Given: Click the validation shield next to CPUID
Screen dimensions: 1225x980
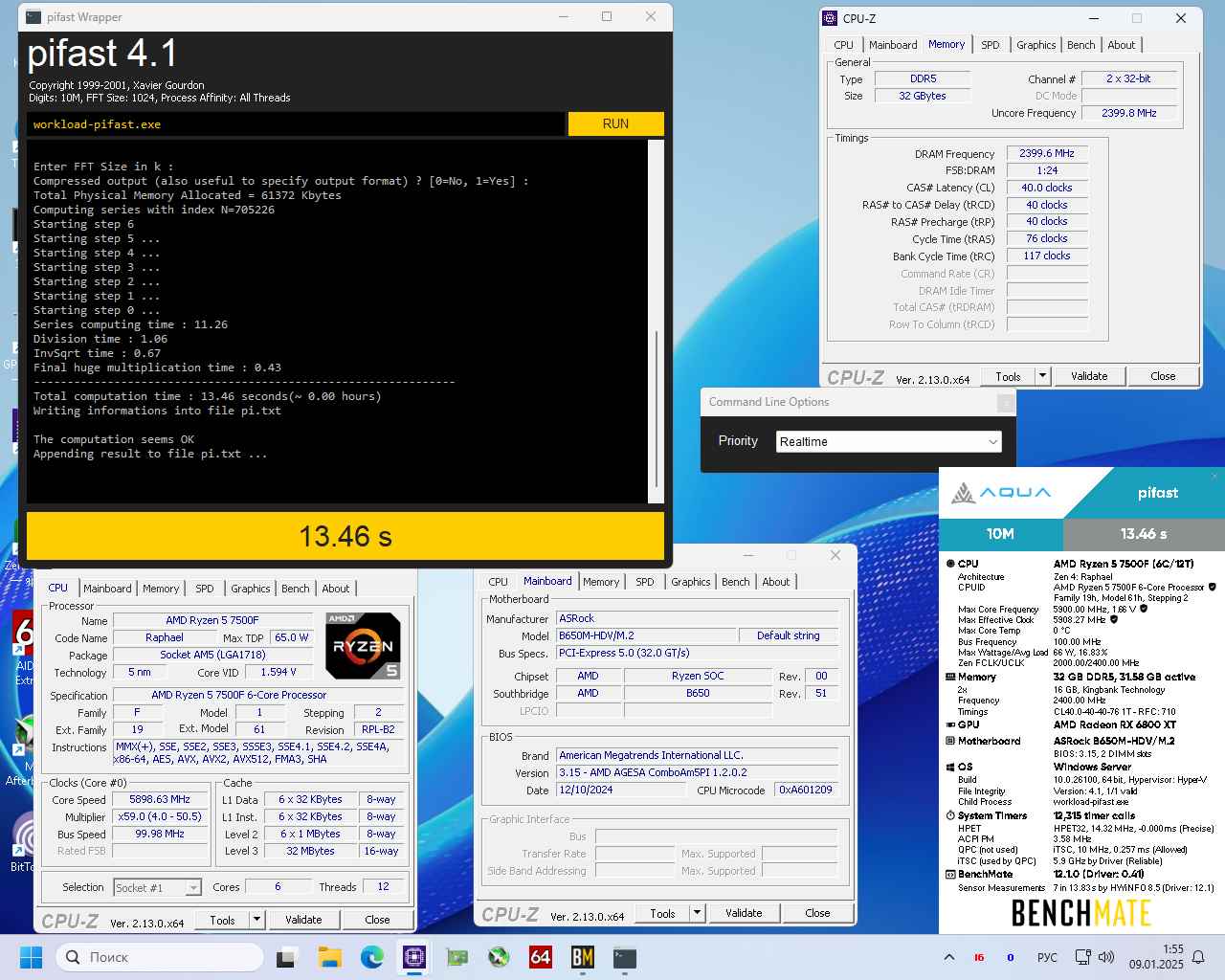Looking at the screenshot, I should [1212, 587].
